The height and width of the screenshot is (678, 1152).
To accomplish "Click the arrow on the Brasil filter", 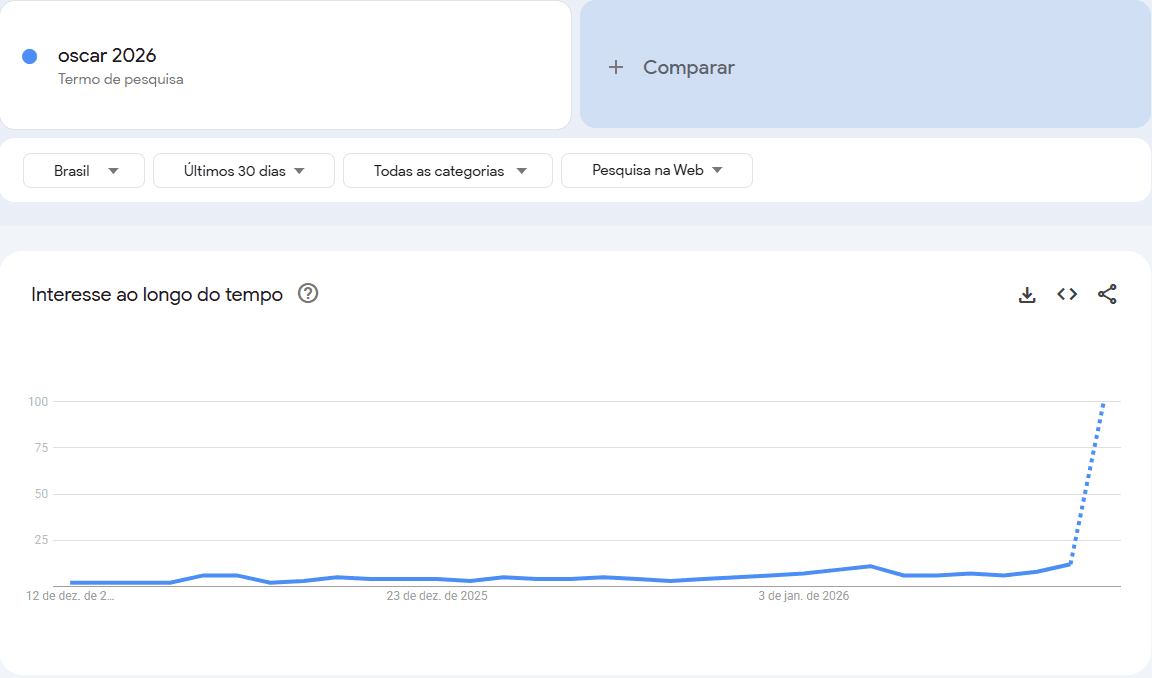I will tap(113, 171).
